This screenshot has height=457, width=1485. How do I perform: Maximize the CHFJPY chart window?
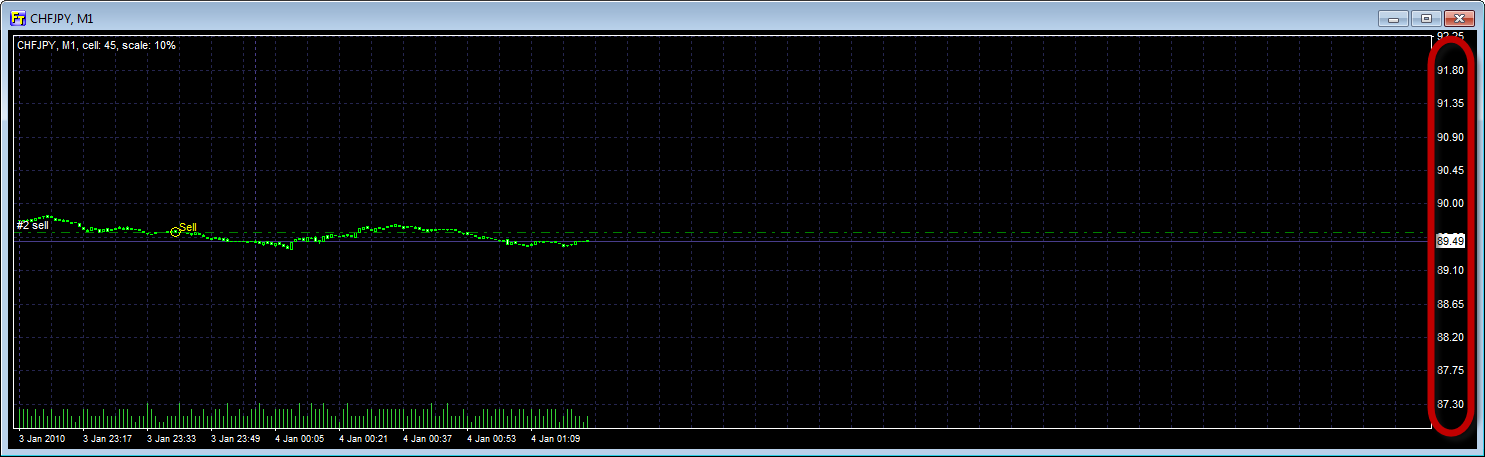pos(1426,18)
